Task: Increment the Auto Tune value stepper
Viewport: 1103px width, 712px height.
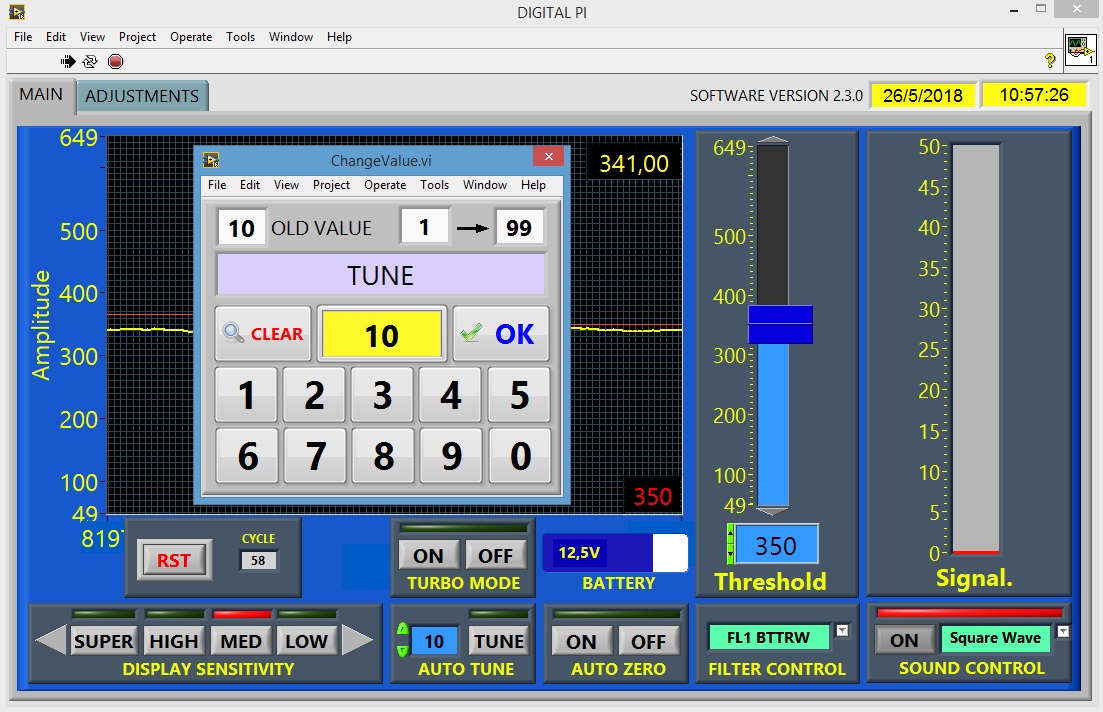Action: (x=403, y=630)
